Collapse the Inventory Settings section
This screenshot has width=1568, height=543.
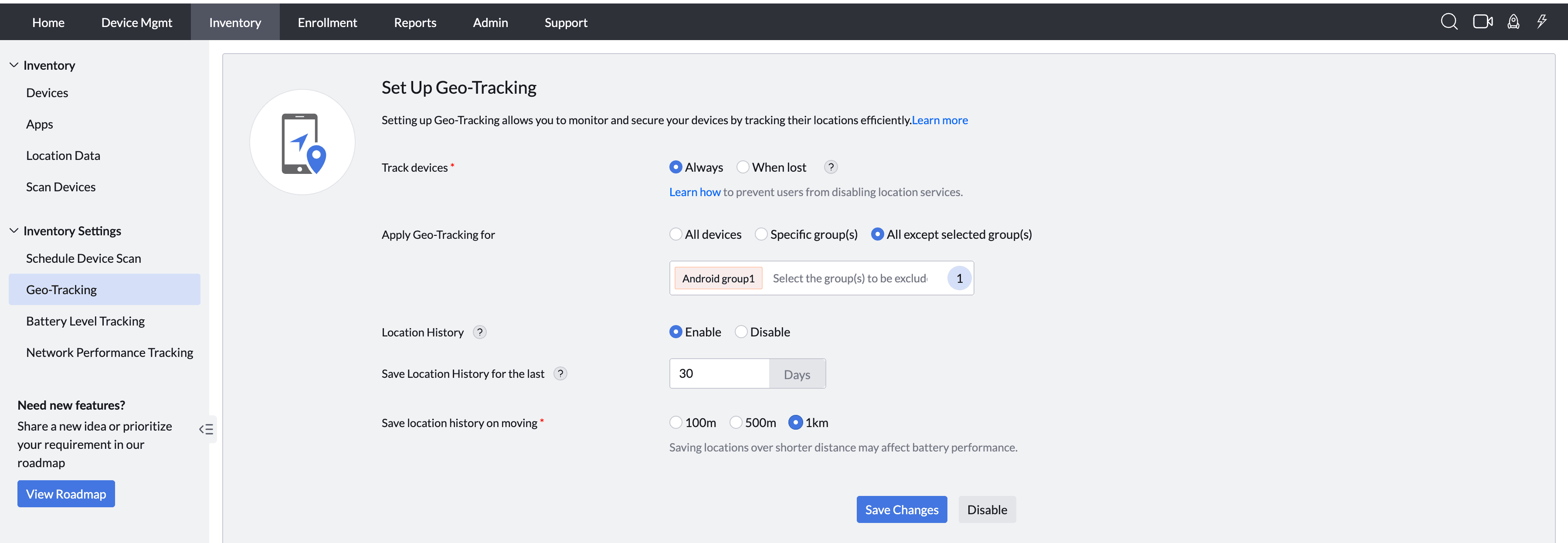click(x=14, y=231)
